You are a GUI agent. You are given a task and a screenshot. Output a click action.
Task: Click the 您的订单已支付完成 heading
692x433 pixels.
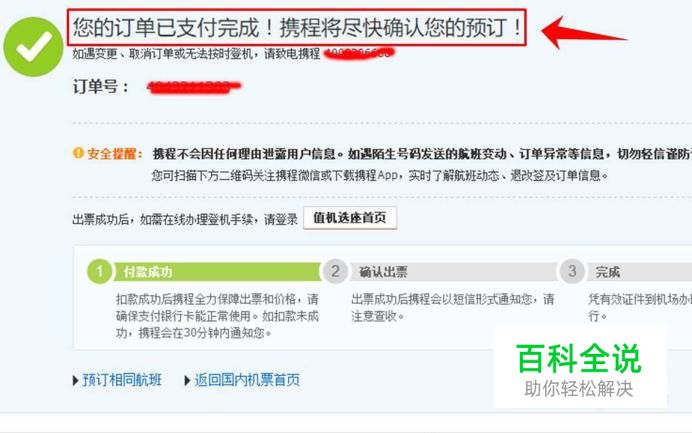click(297, 27)
